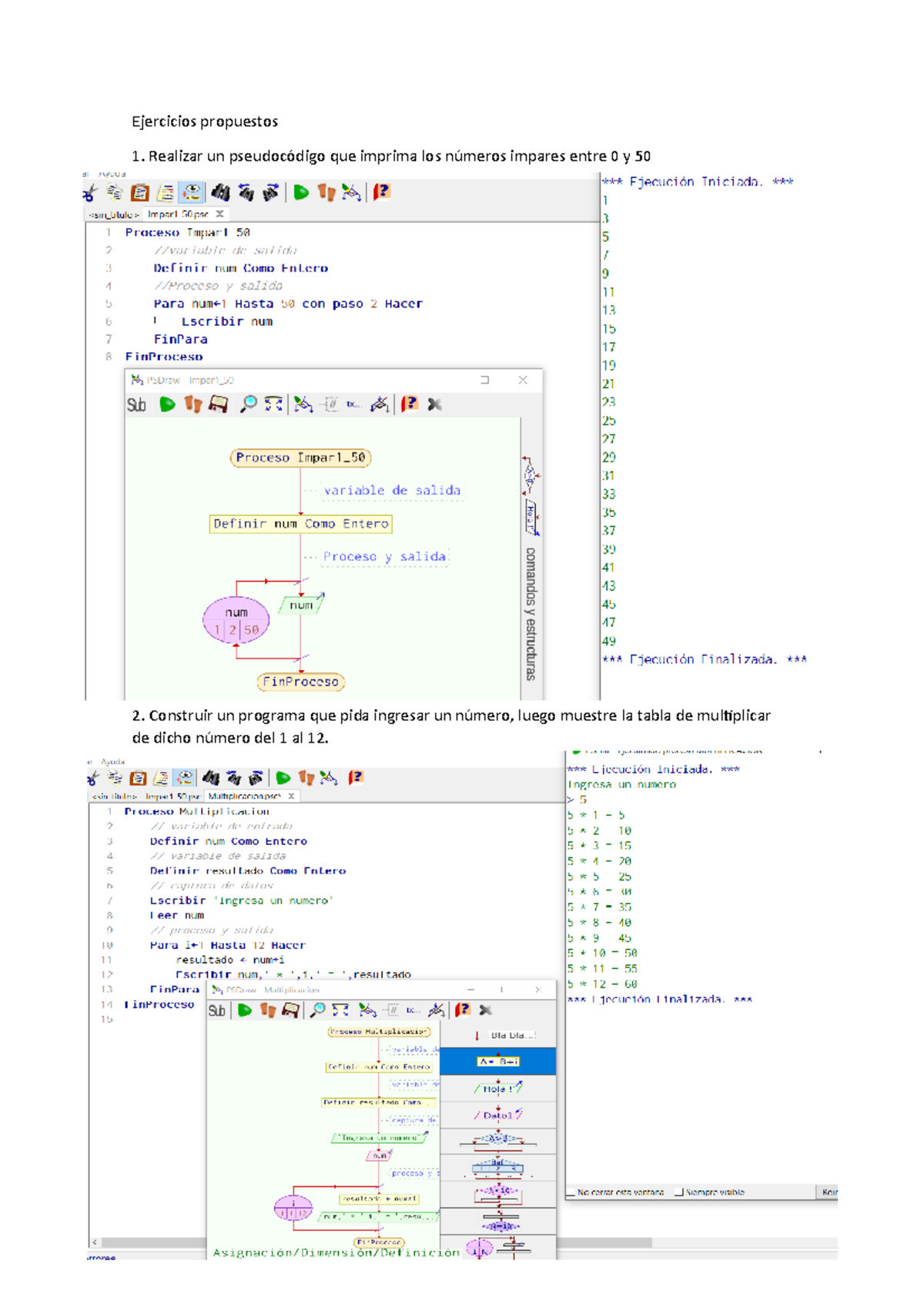Run the algorithm in PSDraw Impar1_50 toolbar
The width and height of the screenshot is (924, 1308).
(x=167, y=404)
